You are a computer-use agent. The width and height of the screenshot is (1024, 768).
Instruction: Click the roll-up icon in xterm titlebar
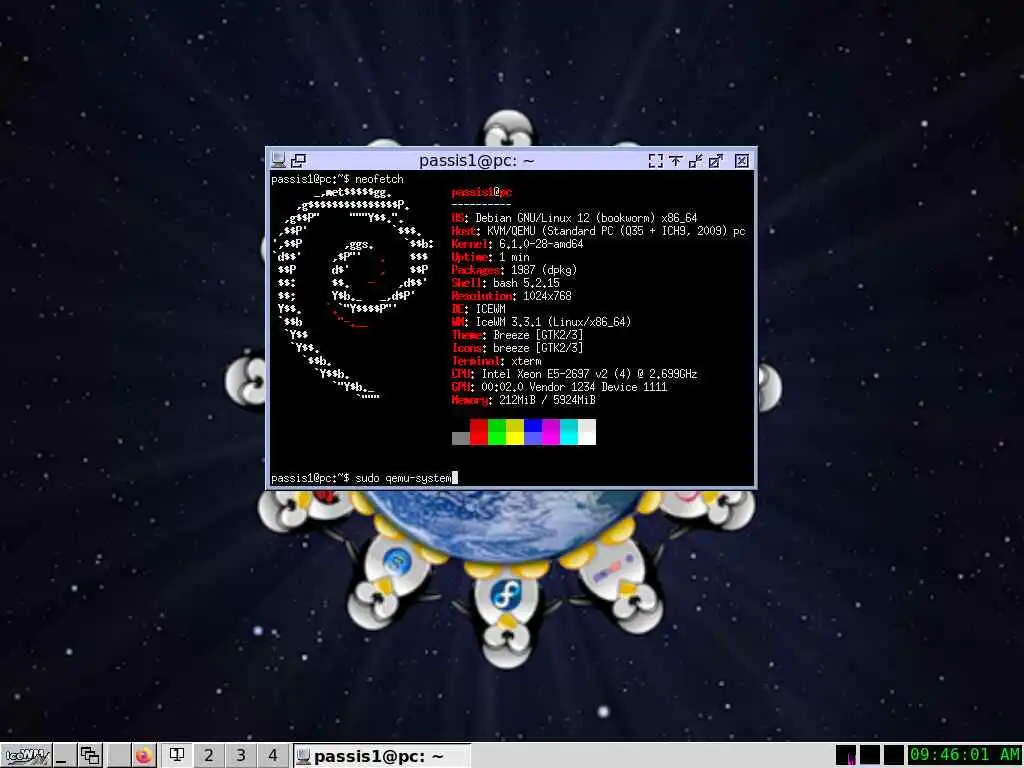tap(676, 161)
